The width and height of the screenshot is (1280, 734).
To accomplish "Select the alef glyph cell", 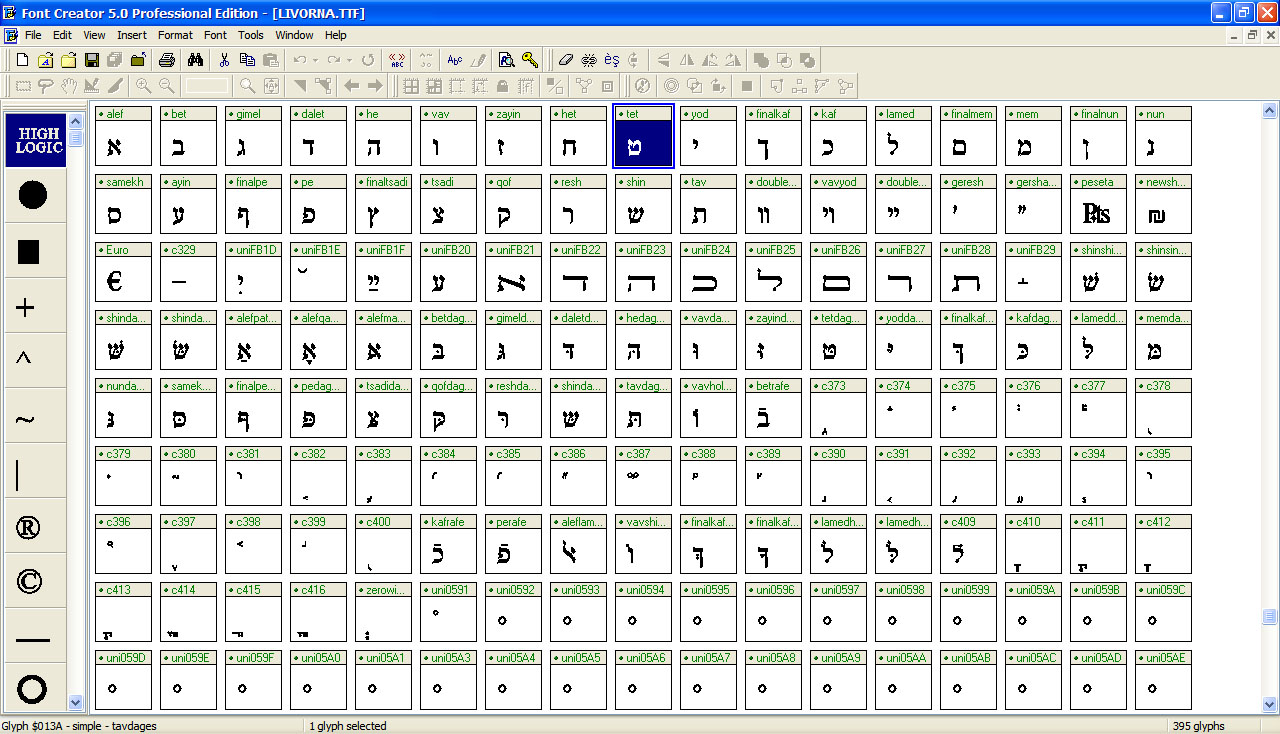I will point(124,136).
